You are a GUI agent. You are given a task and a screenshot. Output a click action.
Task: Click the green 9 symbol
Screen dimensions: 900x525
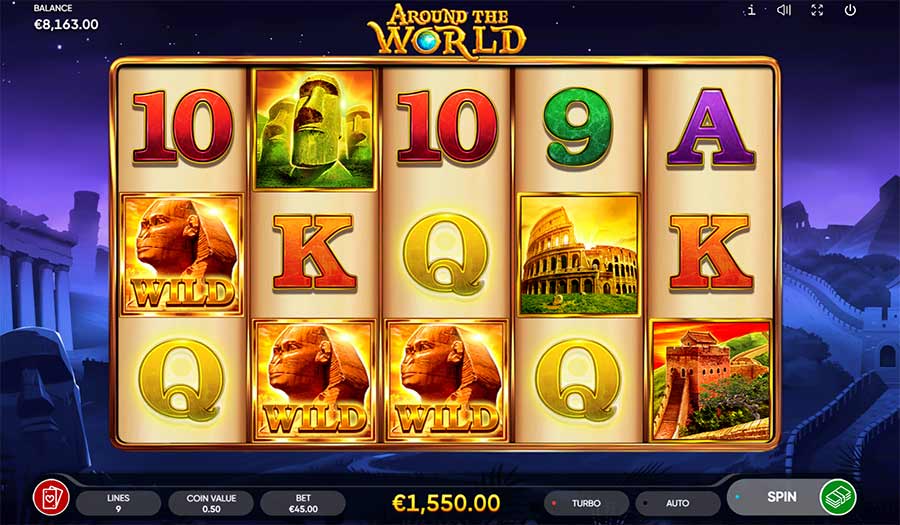pos(579,127)
